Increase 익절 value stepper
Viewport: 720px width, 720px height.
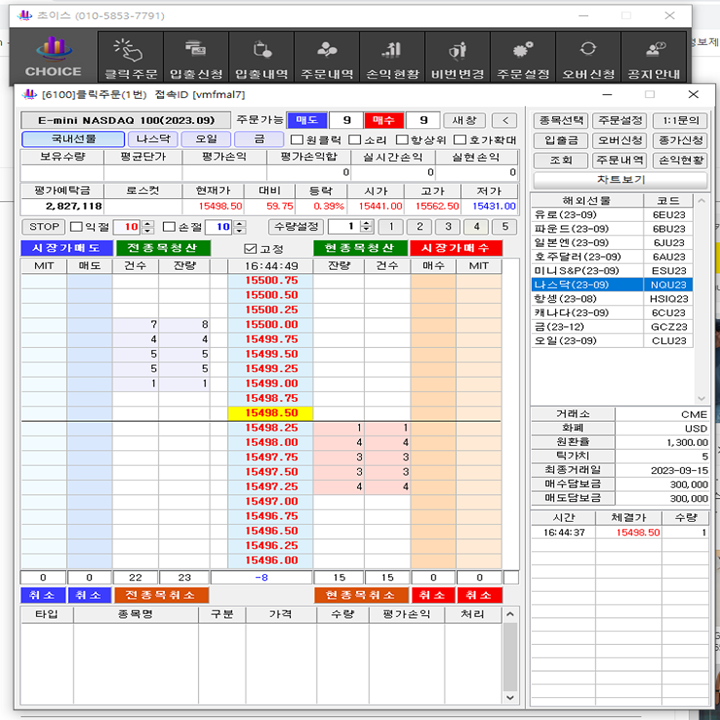coord(147,224)
